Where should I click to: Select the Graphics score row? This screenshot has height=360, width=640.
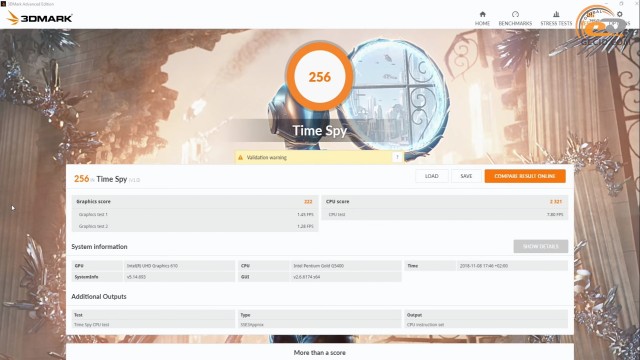pyautogui.click(x=195, y=202)
